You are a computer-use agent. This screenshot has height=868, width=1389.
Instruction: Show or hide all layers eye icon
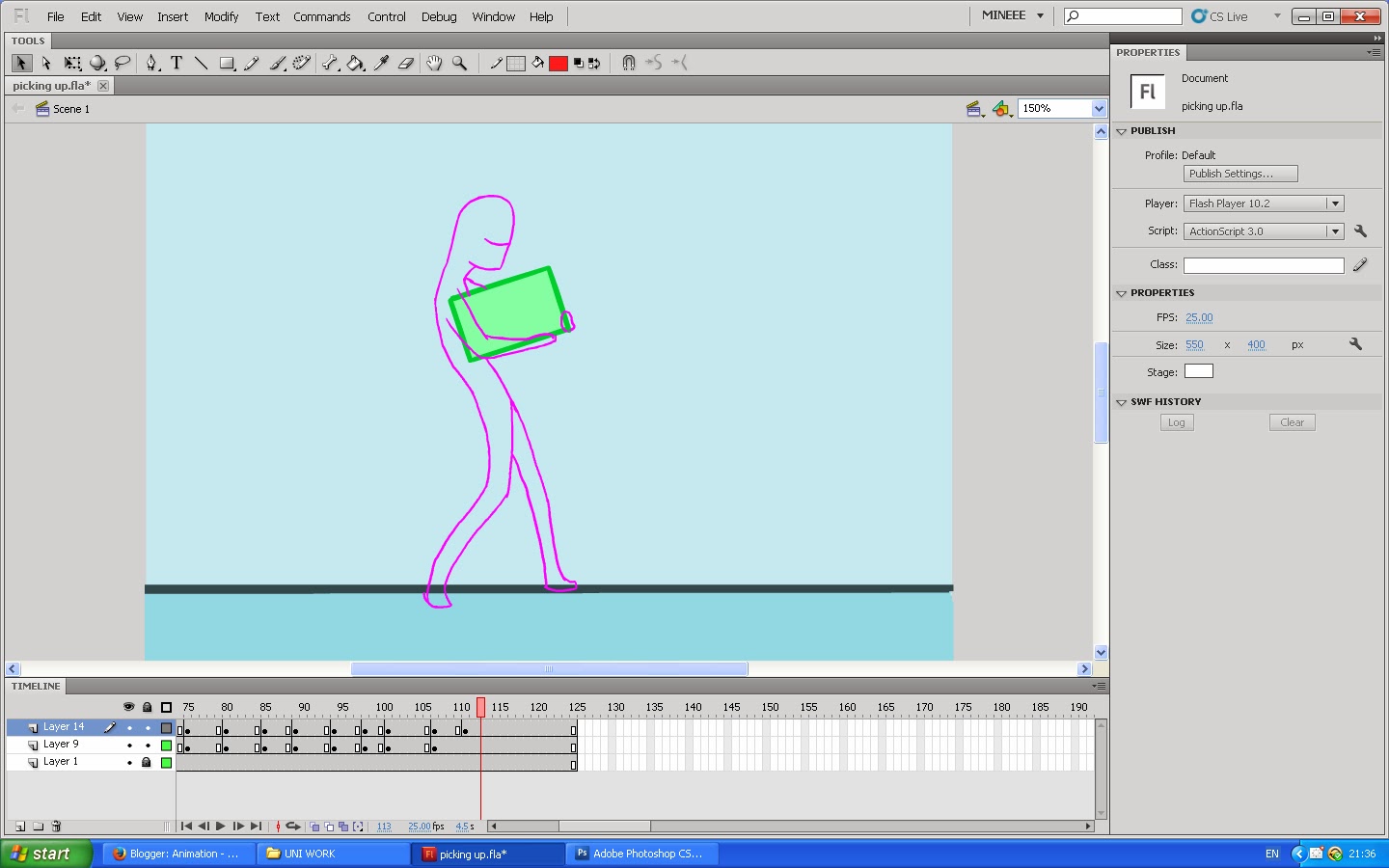[128, 707]
